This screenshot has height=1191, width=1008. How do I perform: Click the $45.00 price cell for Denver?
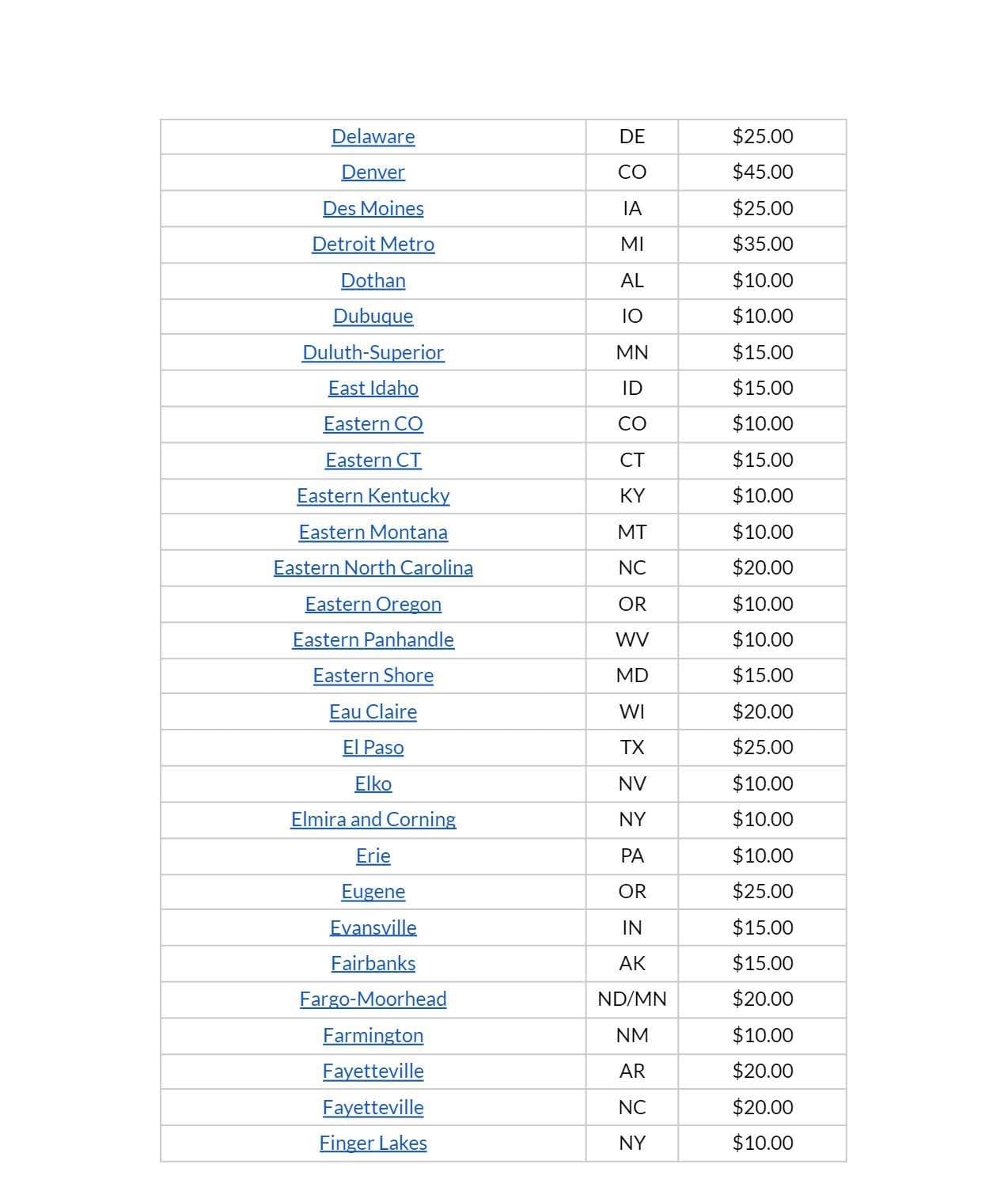click(762, 173)
